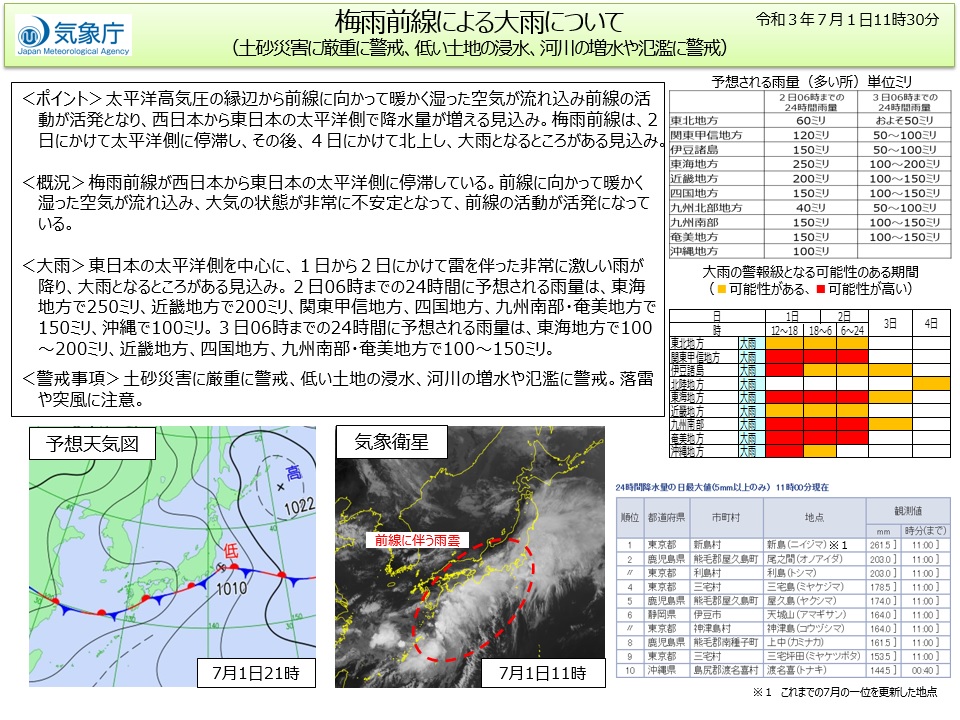Select the timestamp 令和3年7月1日11時30分
Viewport: 960px width, 720px height.
[x=847, y=20]
